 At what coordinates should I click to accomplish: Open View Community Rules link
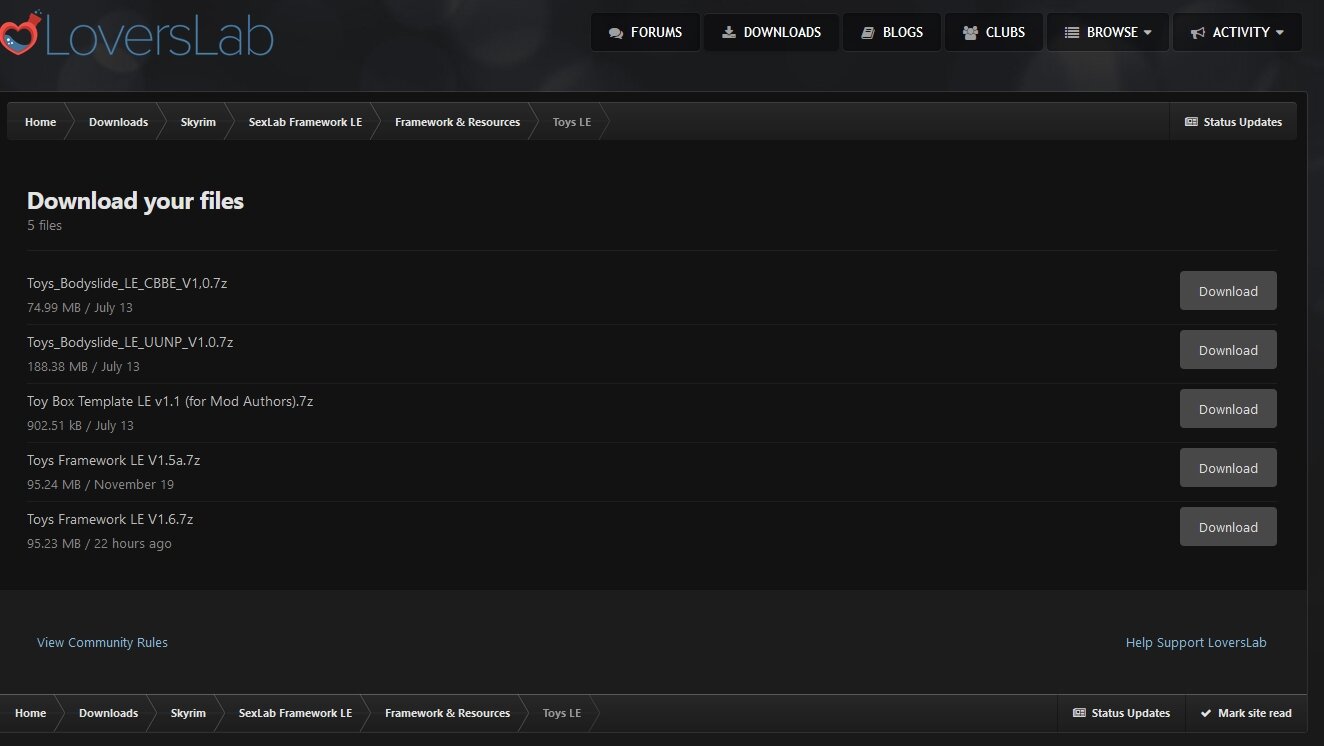[x=102, y=643]
